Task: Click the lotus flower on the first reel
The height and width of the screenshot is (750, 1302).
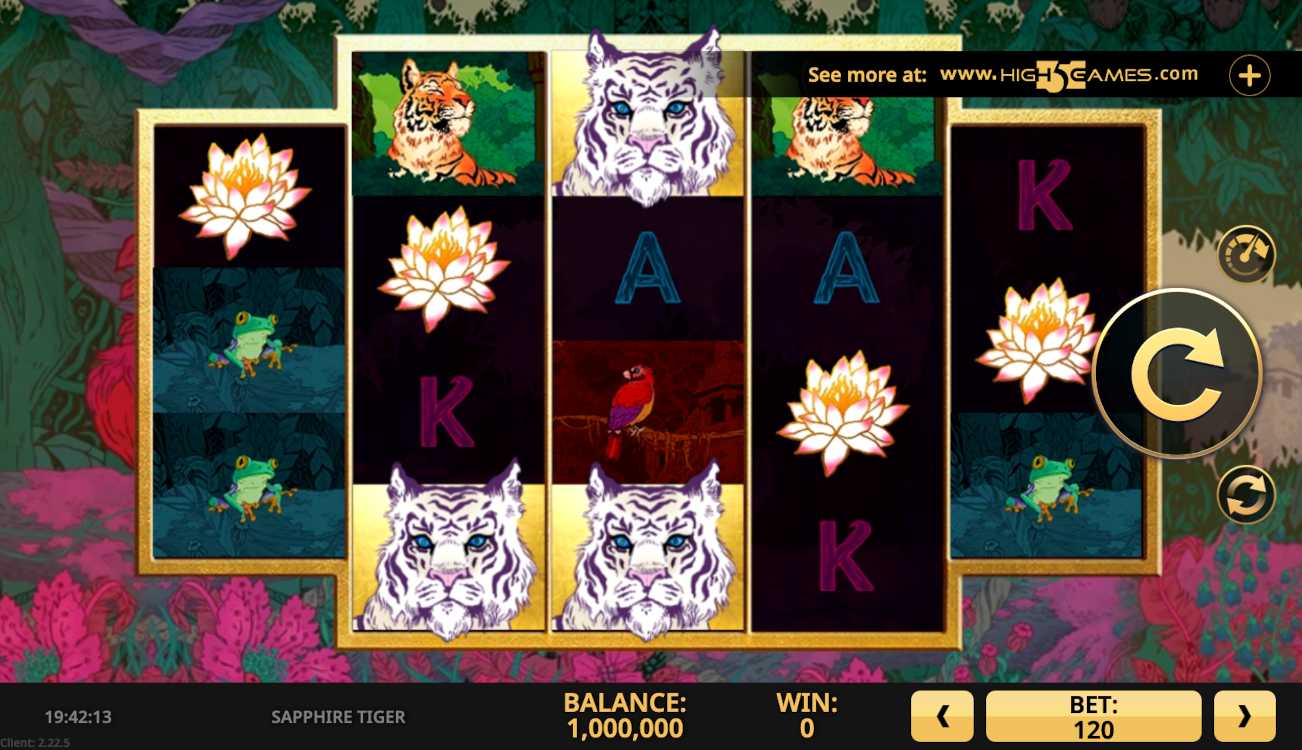Action: pos(246,196)
